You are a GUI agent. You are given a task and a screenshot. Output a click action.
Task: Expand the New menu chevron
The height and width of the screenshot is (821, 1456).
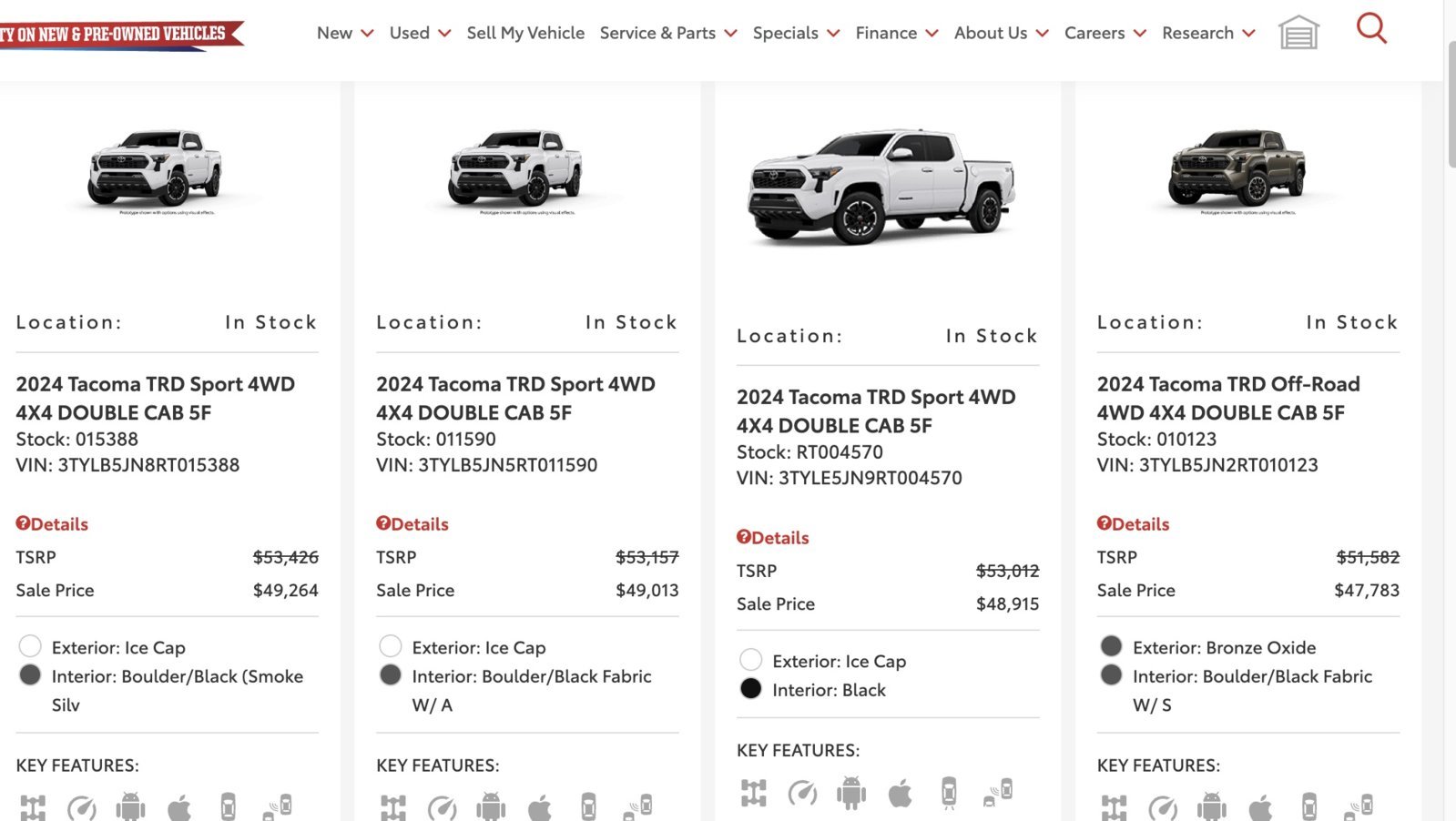pyautogui.click(x=367, y=34)
